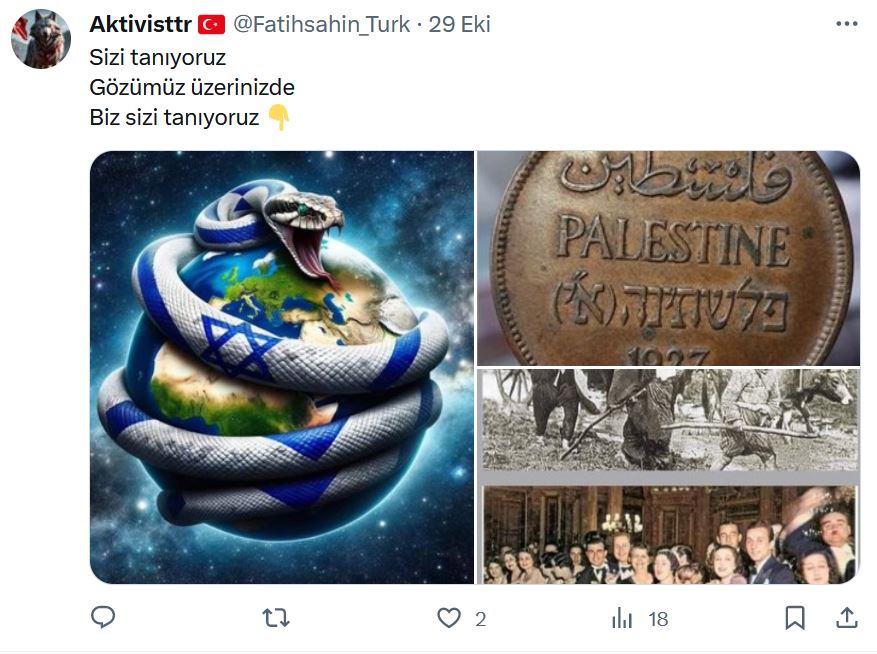Open the large globe image on the left
The width and height of the screenshot is (877, 654).
pyautogui.click(x=282, y=367)
